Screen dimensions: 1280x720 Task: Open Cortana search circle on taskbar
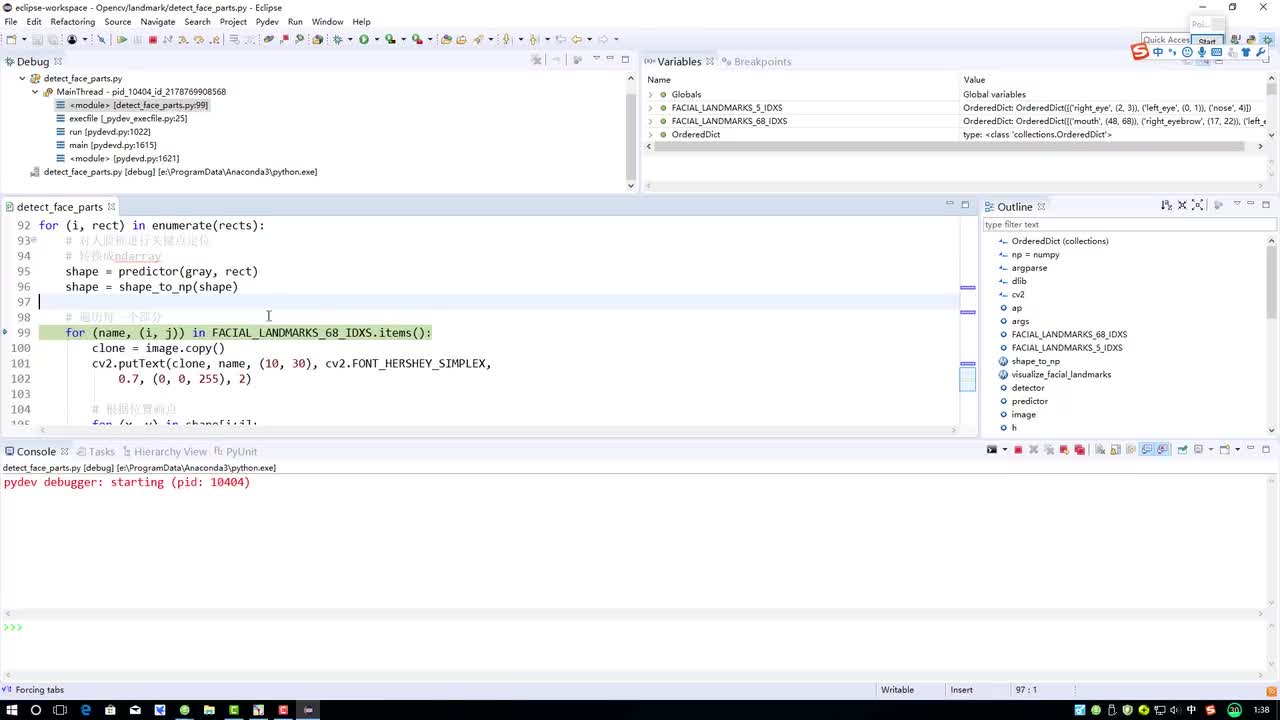(x=36, y=710)
